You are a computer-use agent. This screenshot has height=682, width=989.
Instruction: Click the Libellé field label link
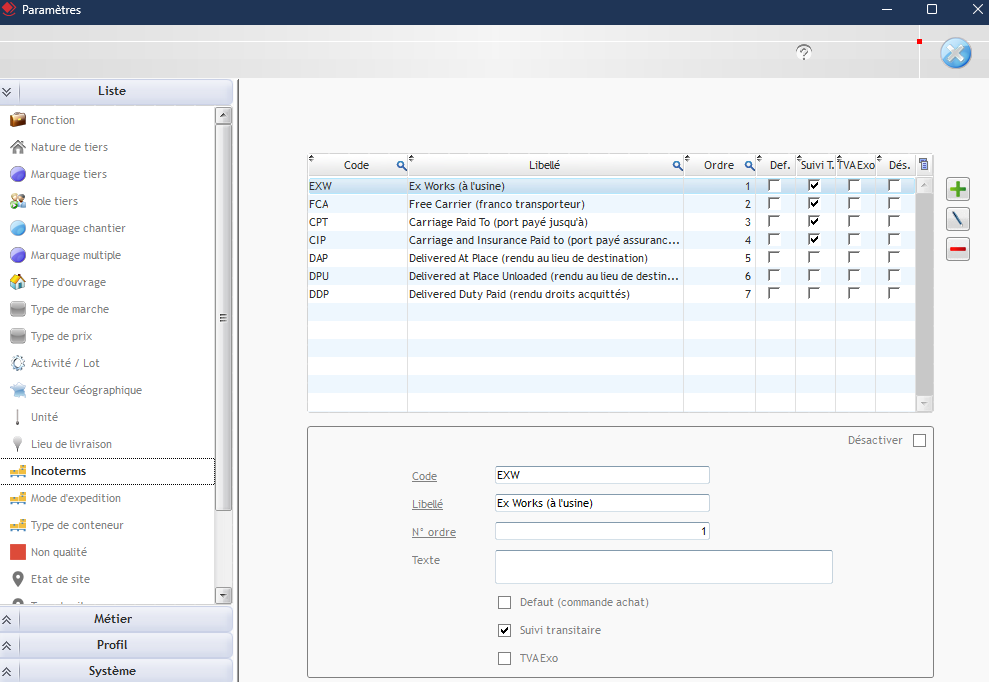tap(427, 504)
